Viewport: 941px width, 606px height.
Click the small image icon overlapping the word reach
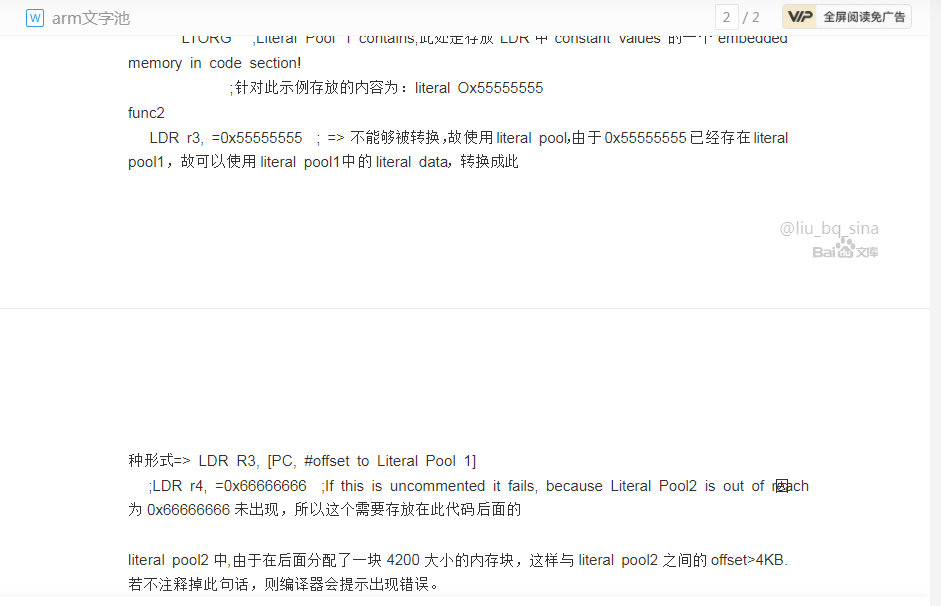781,486
